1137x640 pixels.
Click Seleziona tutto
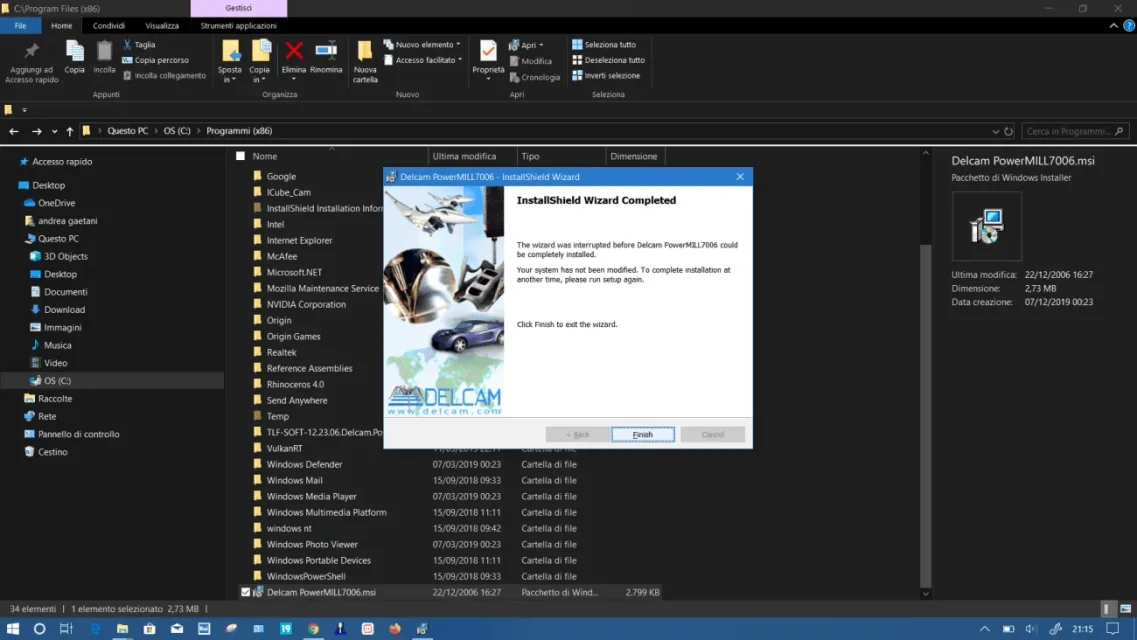click(x=604, y=44)
